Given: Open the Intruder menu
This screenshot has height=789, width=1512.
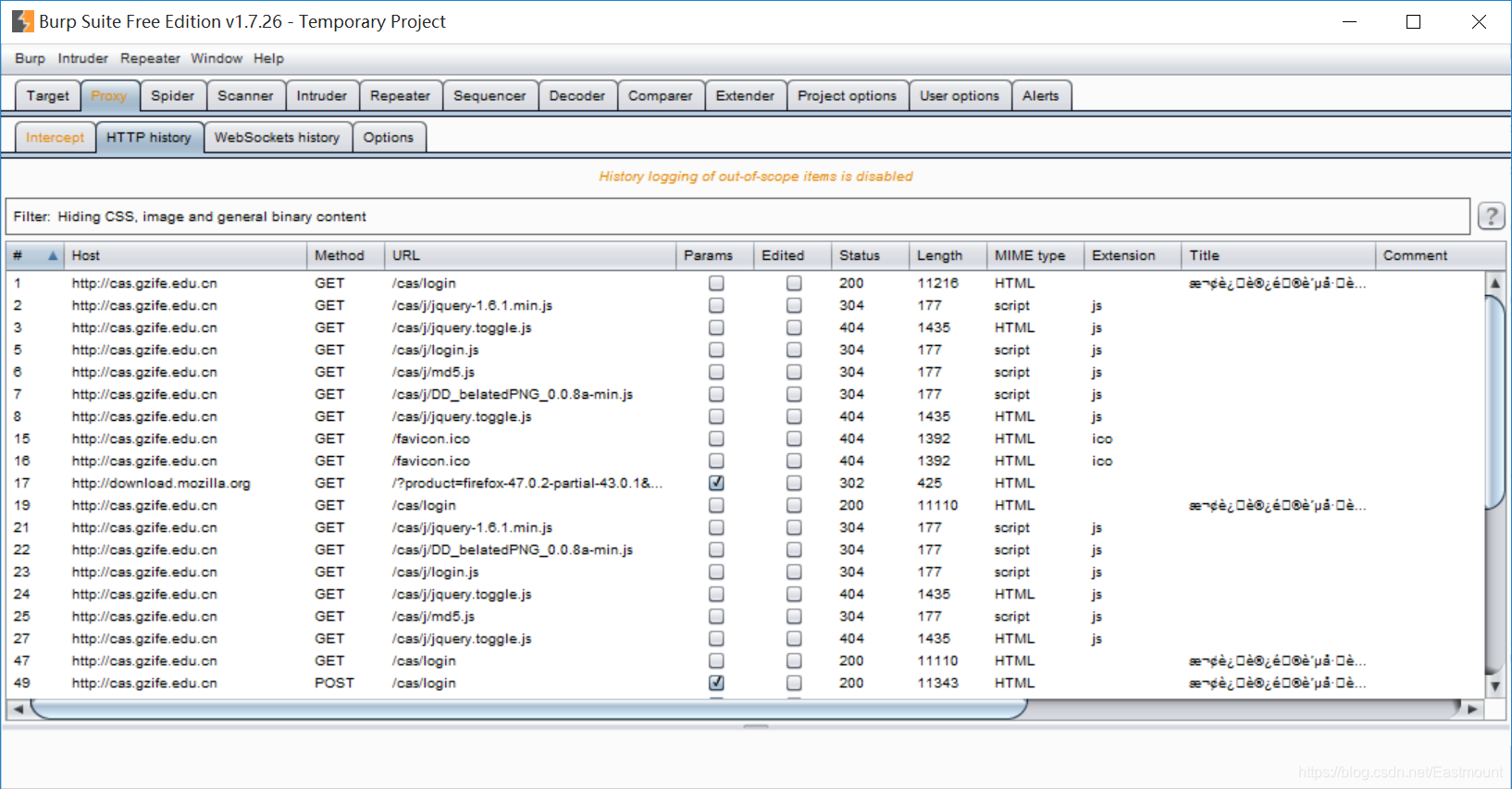Looking at the screenshot, I should click(82, 58).
